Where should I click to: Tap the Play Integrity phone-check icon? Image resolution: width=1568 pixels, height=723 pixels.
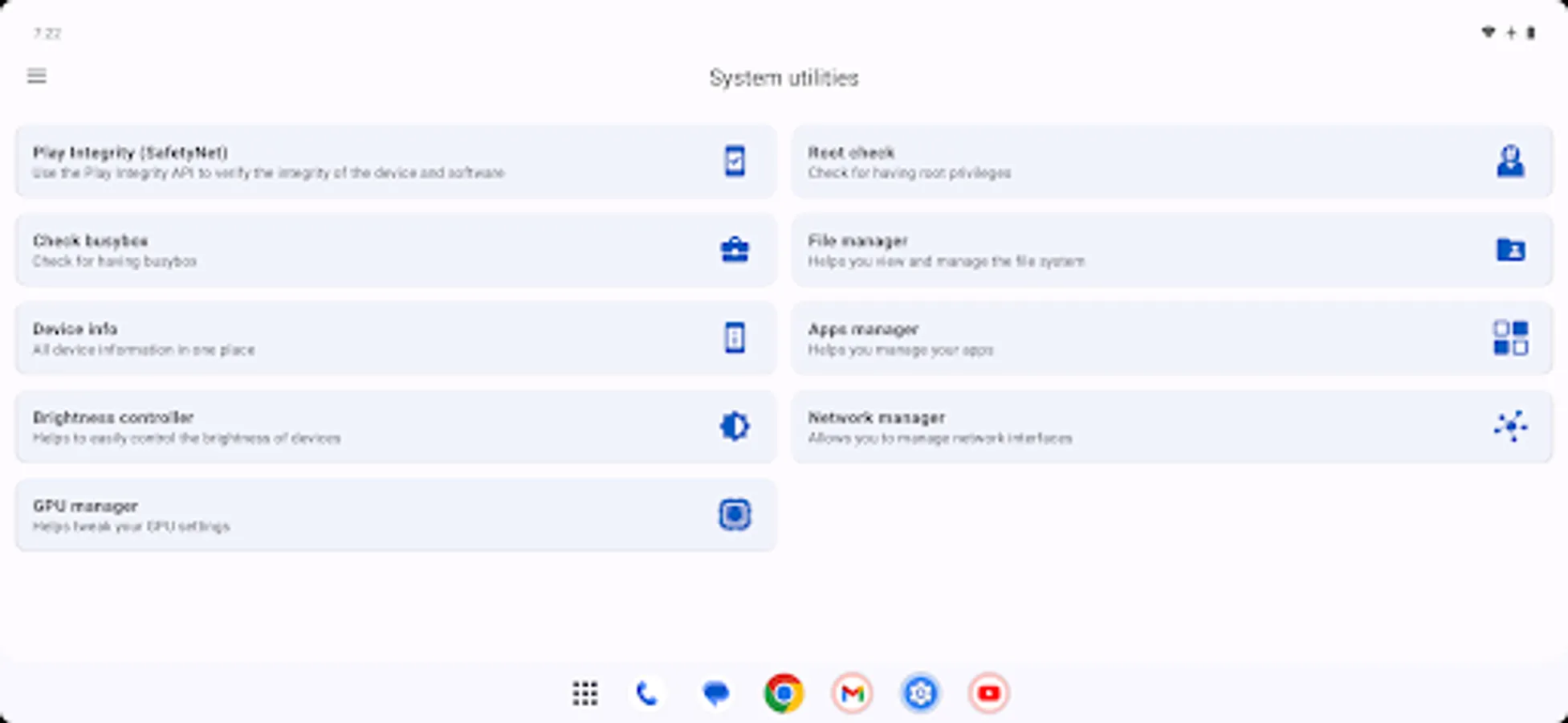pos(734,161)
